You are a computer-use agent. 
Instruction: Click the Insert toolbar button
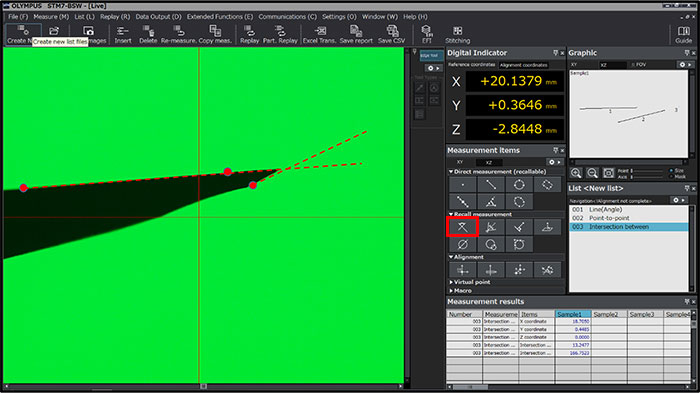pyautogui.click(x=123, y=34)
